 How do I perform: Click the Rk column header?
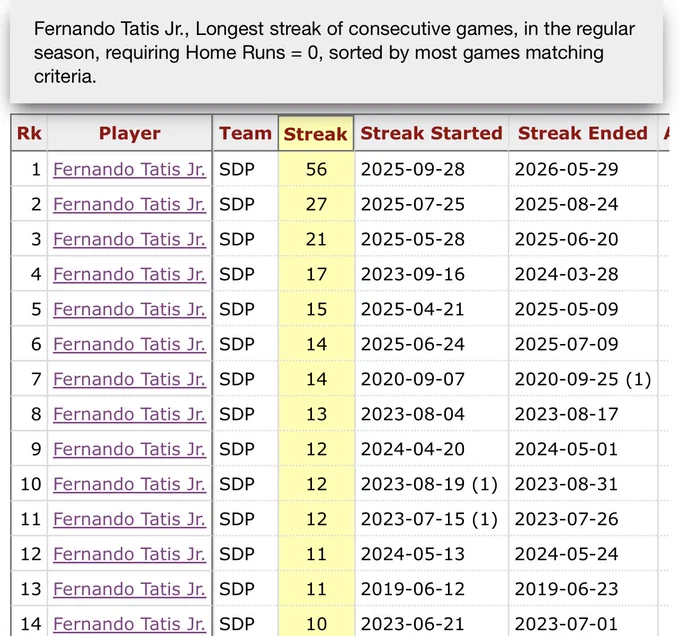[x=29, y=134]
